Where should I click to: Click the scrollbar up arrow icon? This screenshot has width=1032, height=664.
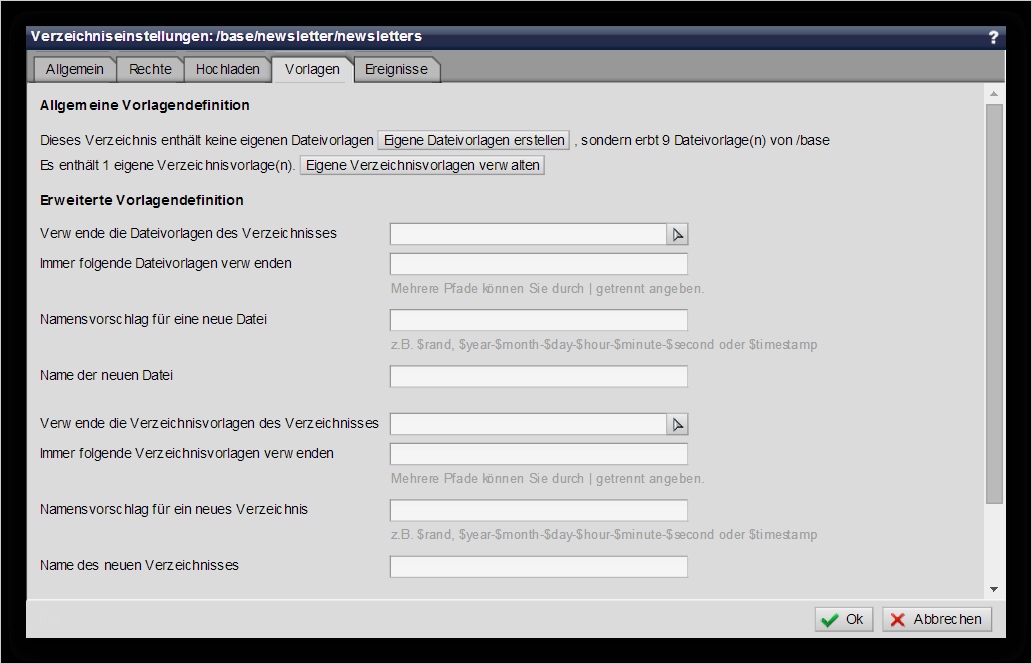pyautogui.click(x=993, y=93)
